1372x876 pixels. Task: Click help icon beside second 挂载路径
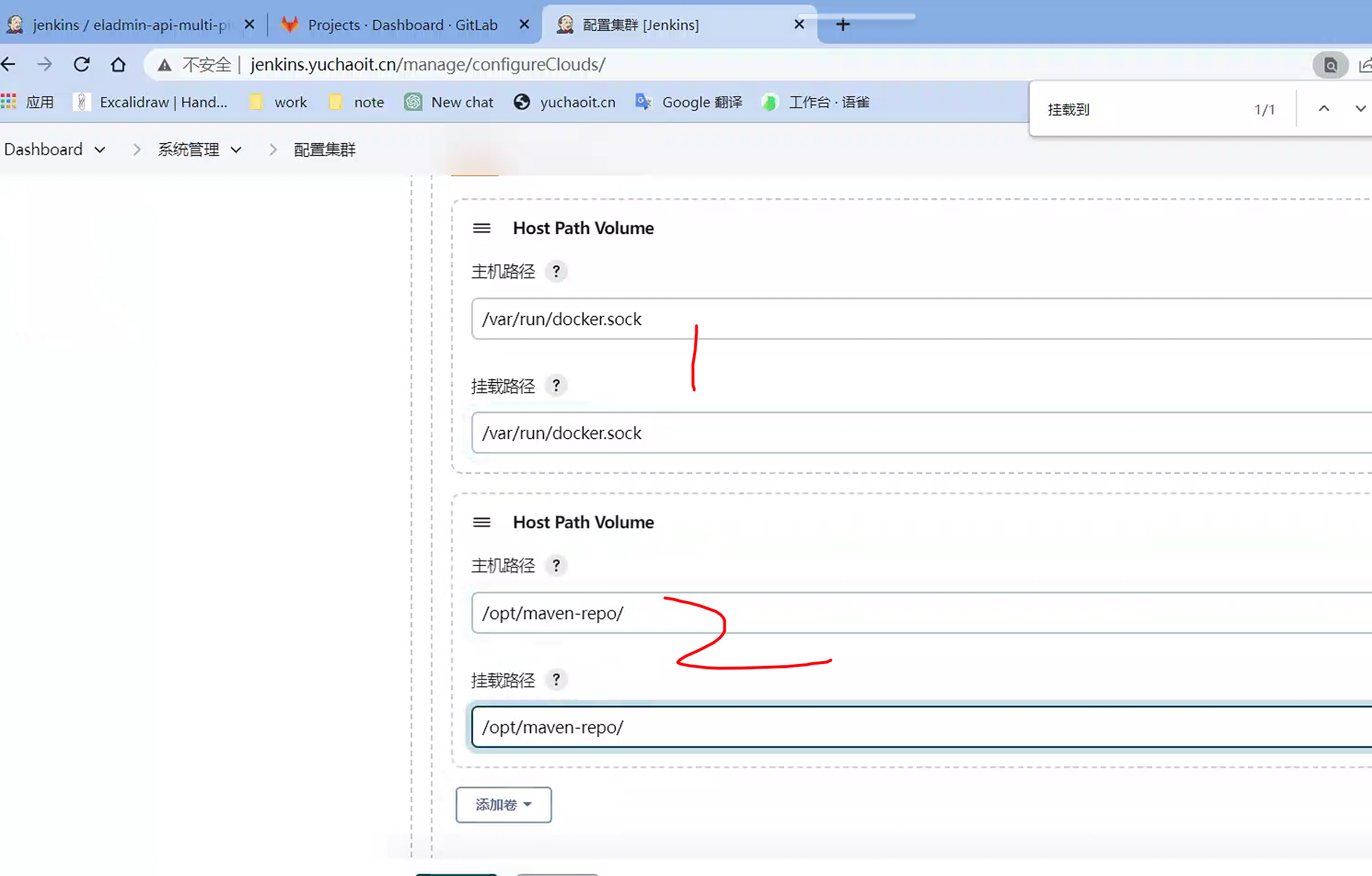click(556, 680)
